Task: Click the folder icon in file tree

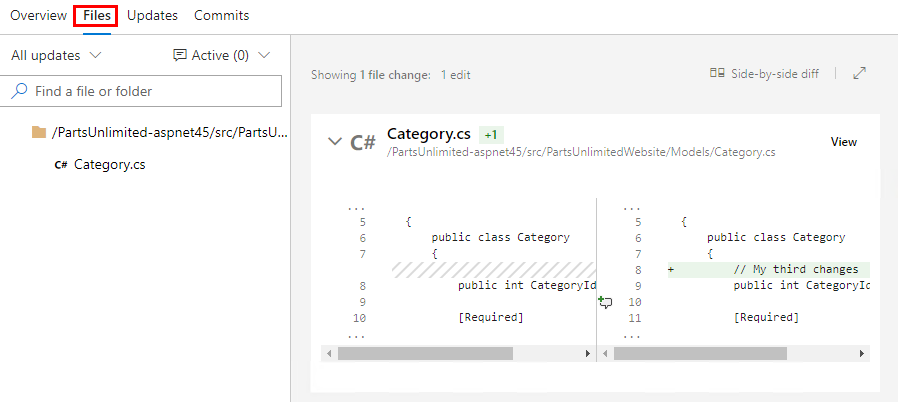Action: tap(38, 133)
